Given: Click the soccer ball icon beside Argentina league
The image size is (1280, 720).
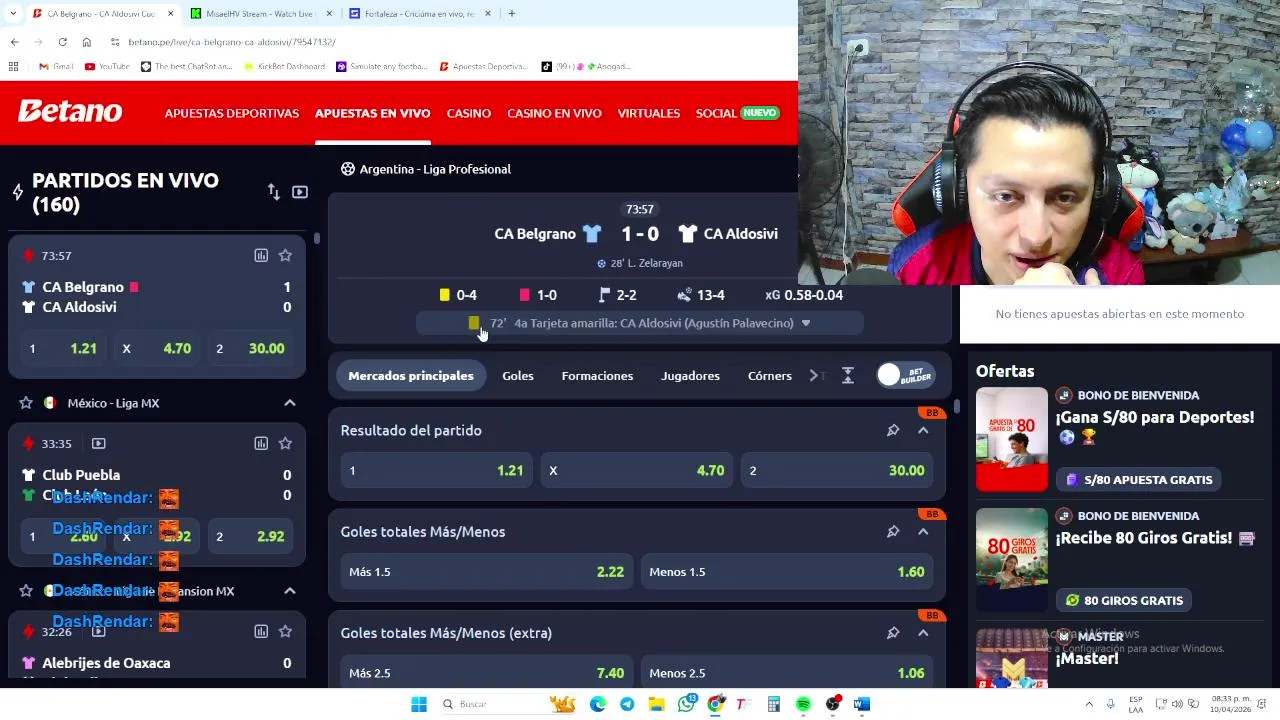Looking at the screenshot, I should 348,169.
